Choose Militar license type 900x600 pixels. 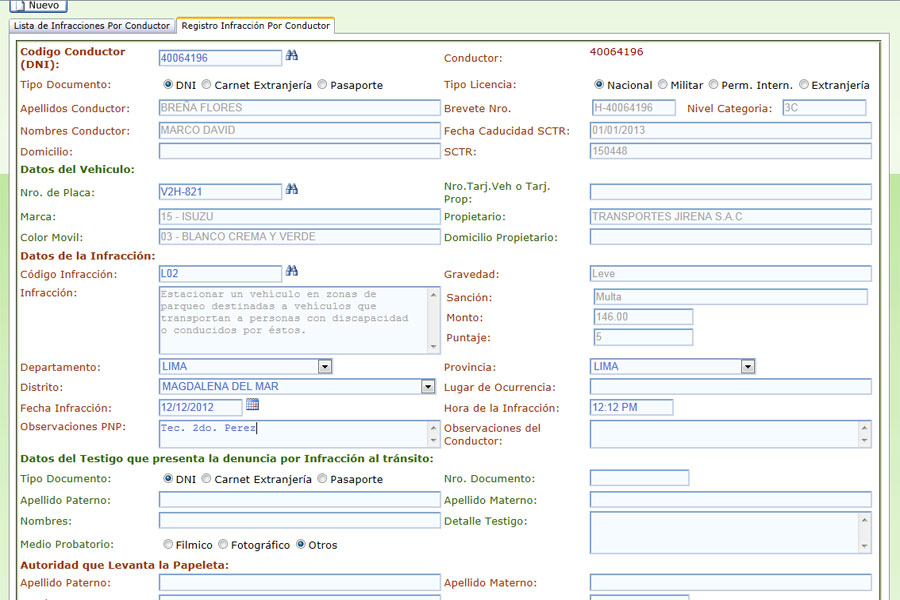pos(663,85)
